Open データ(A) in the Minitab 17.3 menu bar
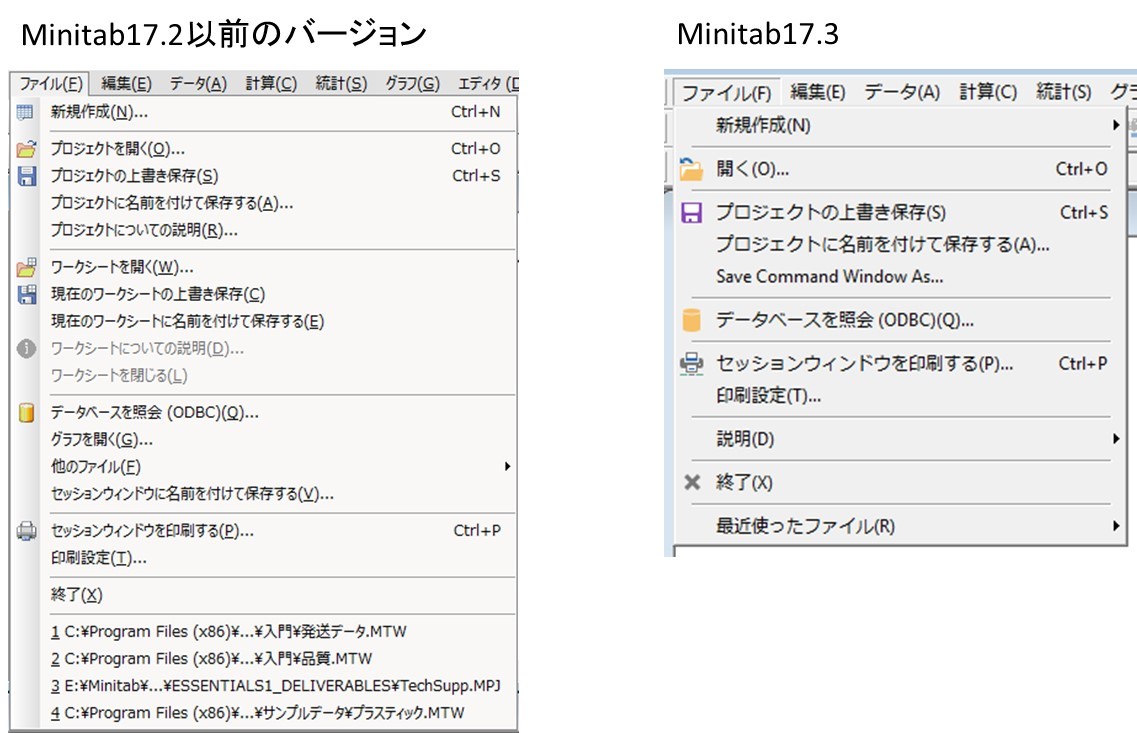 (902, 92)
